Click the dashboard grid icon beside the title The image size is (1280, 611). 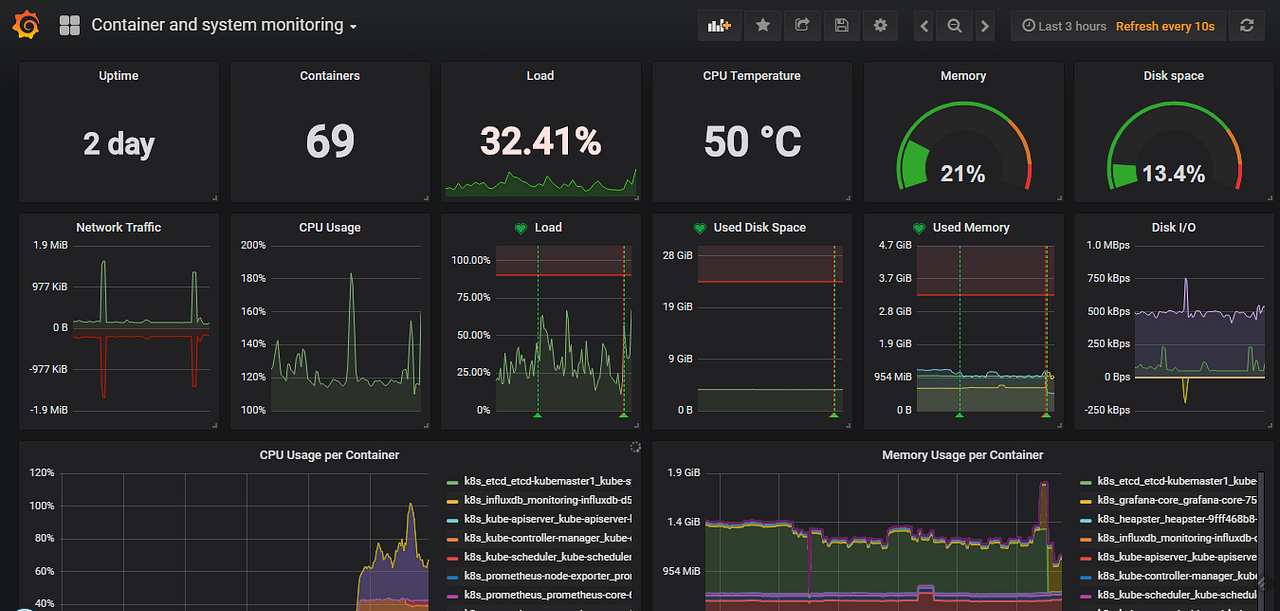[x=70, y=26]
